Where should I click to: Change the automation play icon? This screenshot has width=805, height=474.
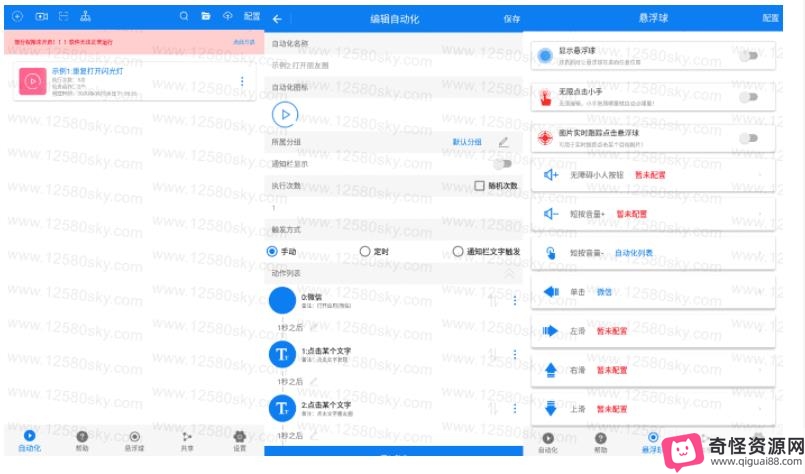tap(285, 114)
